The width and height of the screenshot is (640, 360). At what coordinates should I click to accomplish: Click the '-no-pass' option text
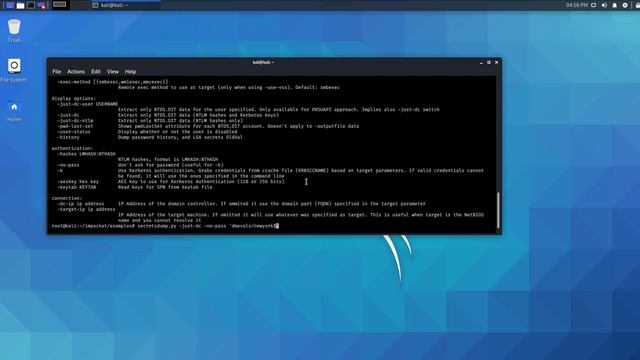pyautogui.click(x=68, y=165)
